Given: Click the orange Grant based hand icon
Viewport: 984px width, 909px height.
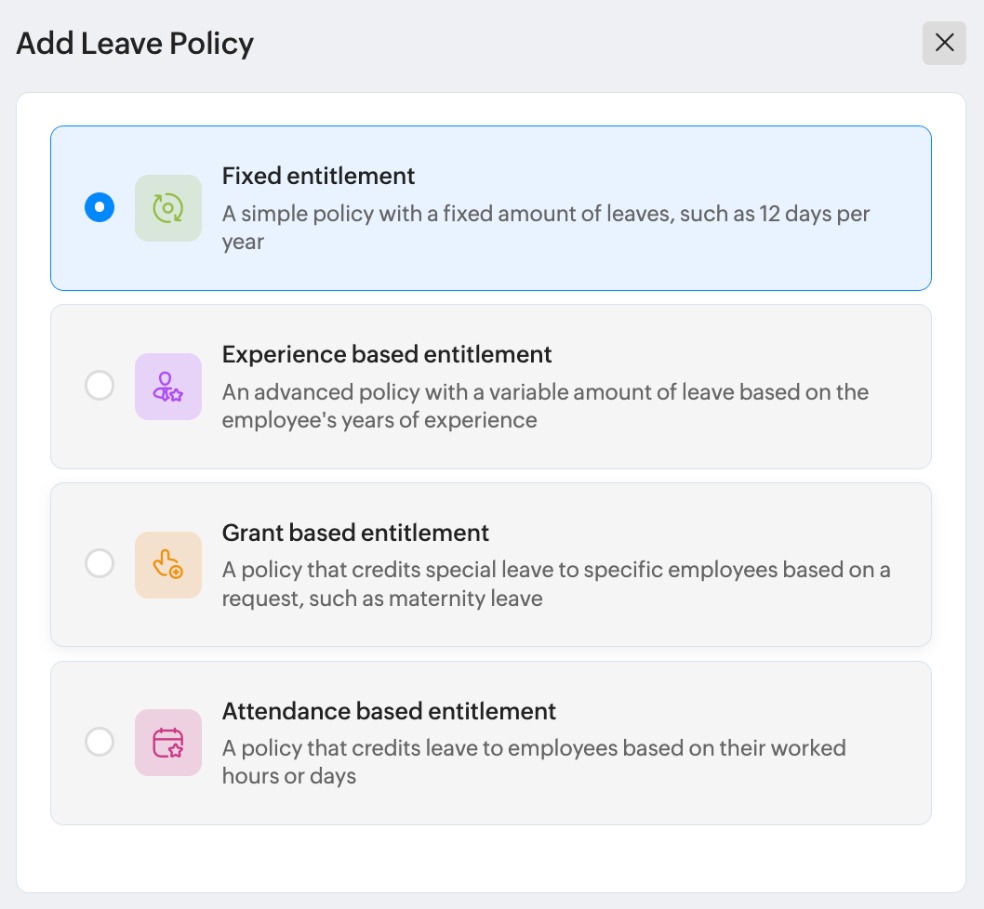Looking at the screenshot, I should point(168,565).
